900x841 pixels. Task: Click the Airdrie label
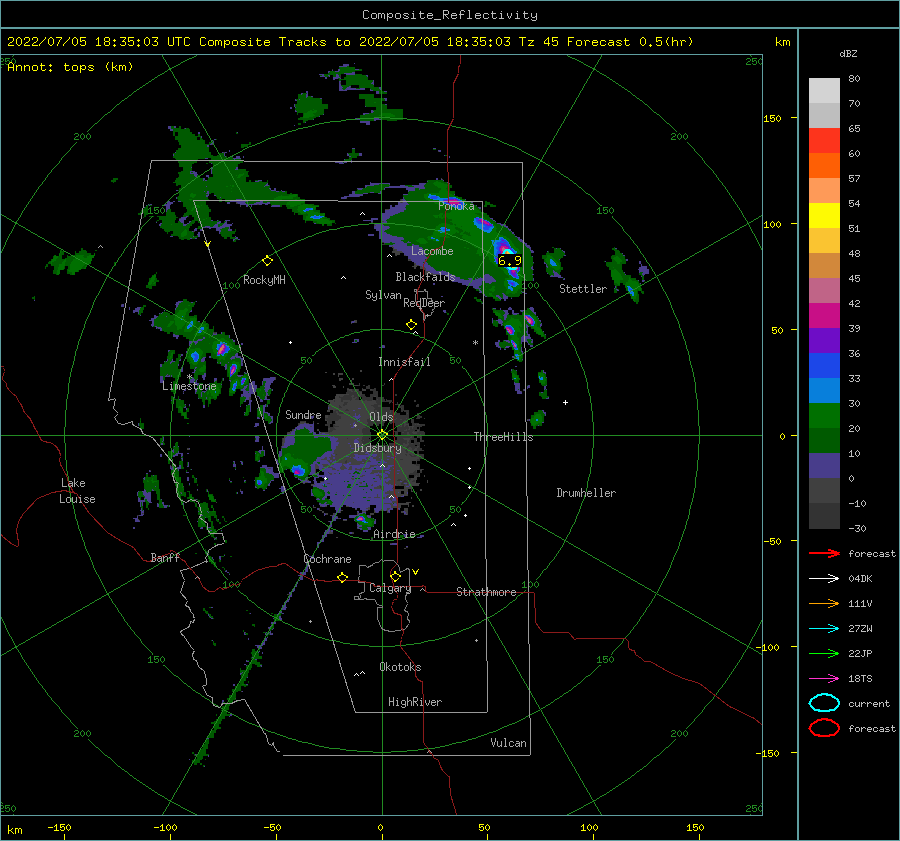coord(394,534)
